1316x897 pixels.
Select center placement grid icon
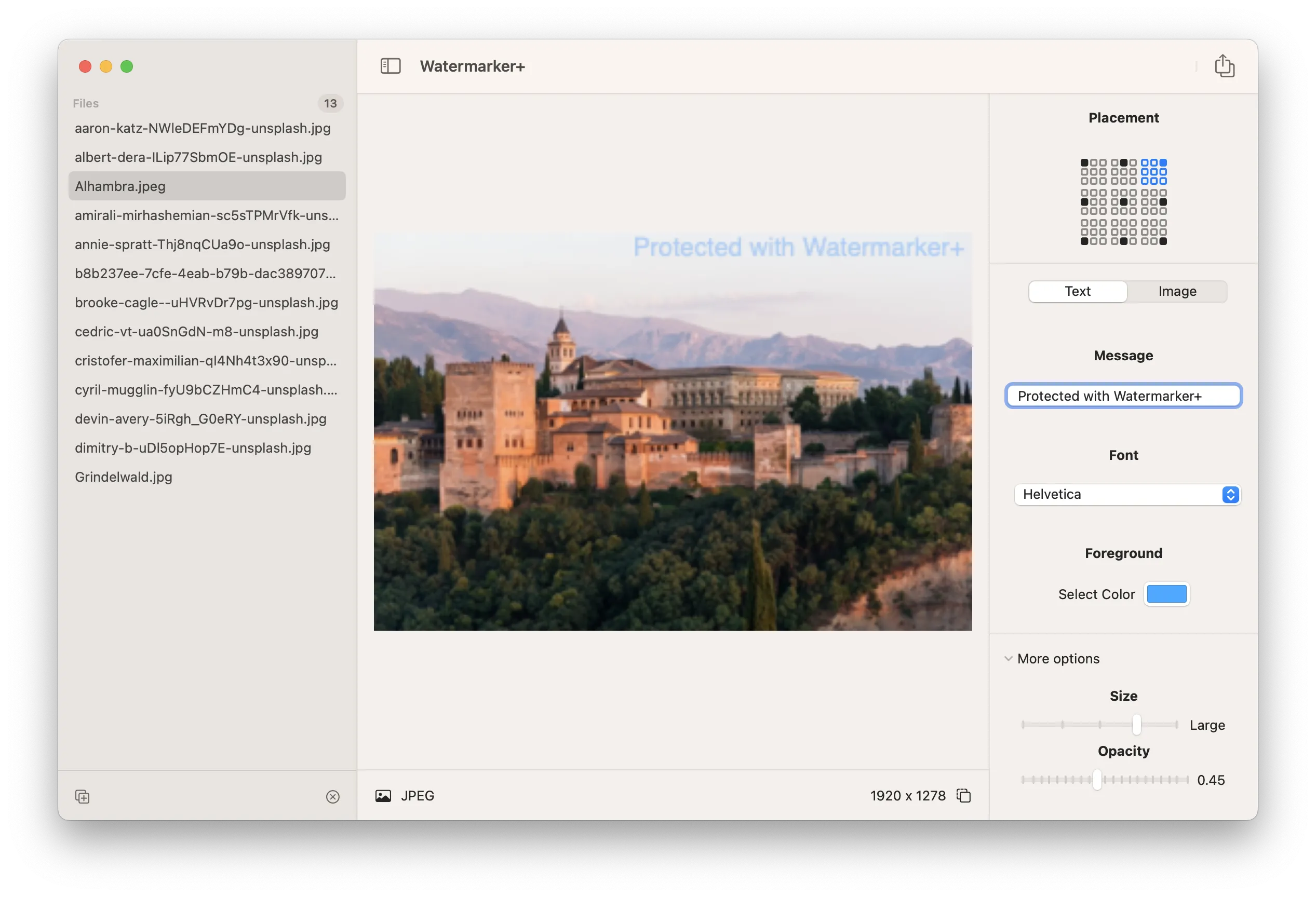(1123, 202)
